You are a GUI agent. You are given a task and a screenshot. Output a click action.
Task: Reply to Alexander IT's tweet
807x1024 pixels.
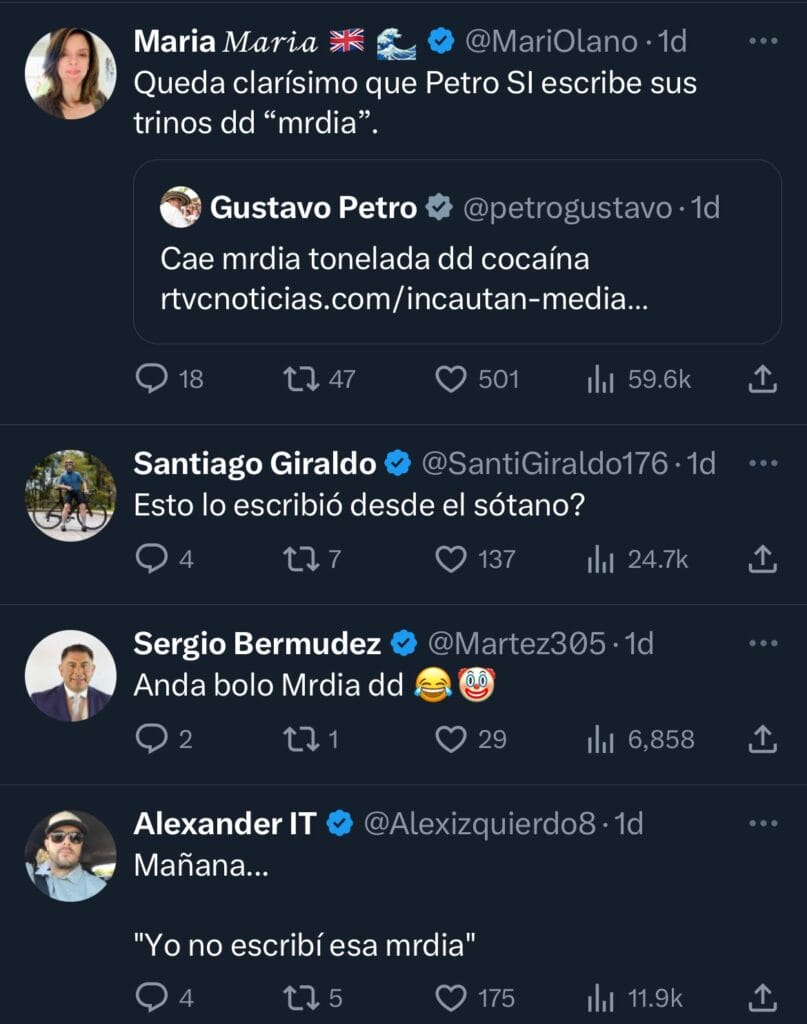[x=151, y=997]
